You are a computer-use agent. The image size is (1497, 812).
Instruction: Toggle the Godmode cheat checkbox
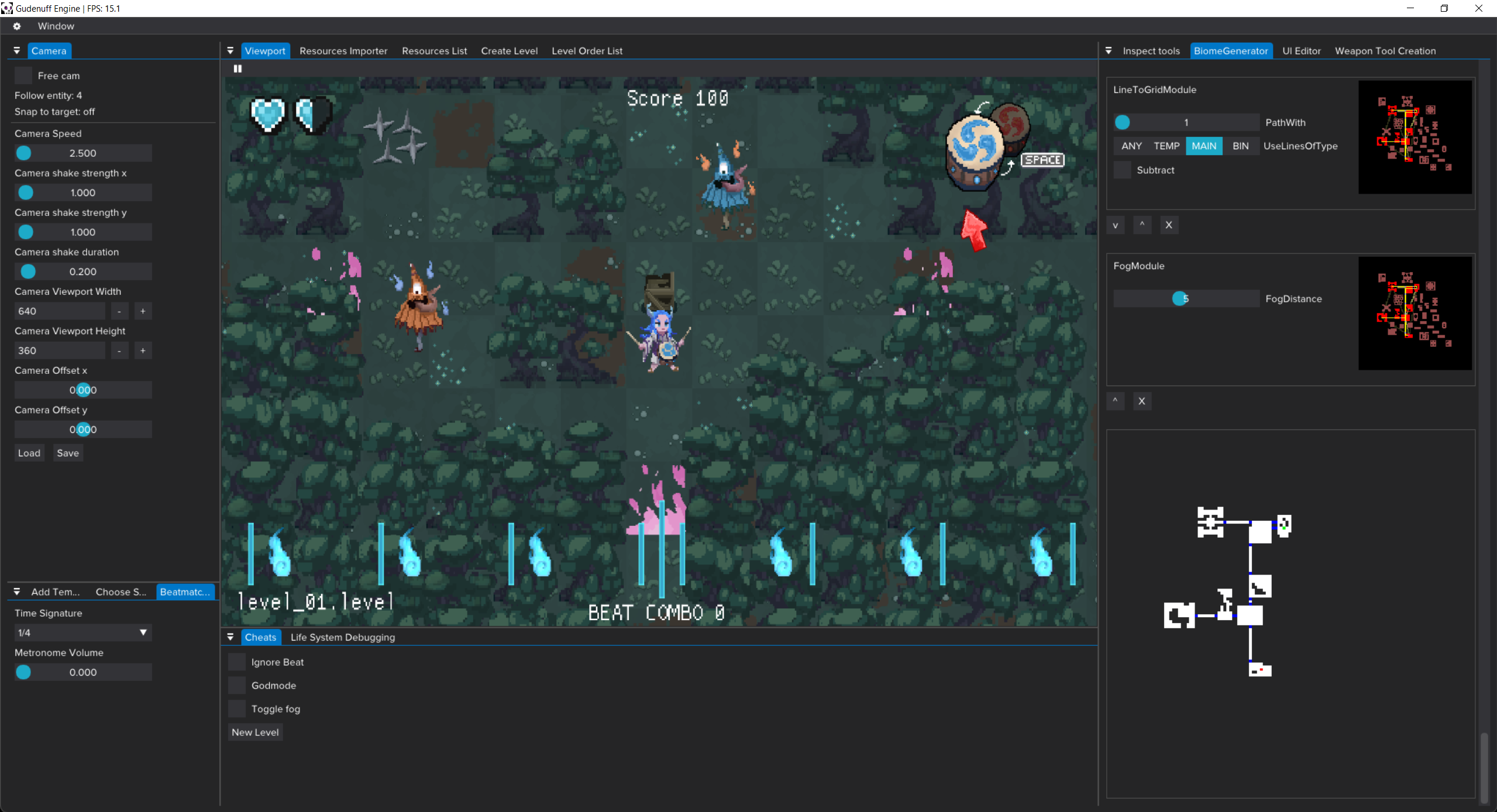tap(237, 686)
